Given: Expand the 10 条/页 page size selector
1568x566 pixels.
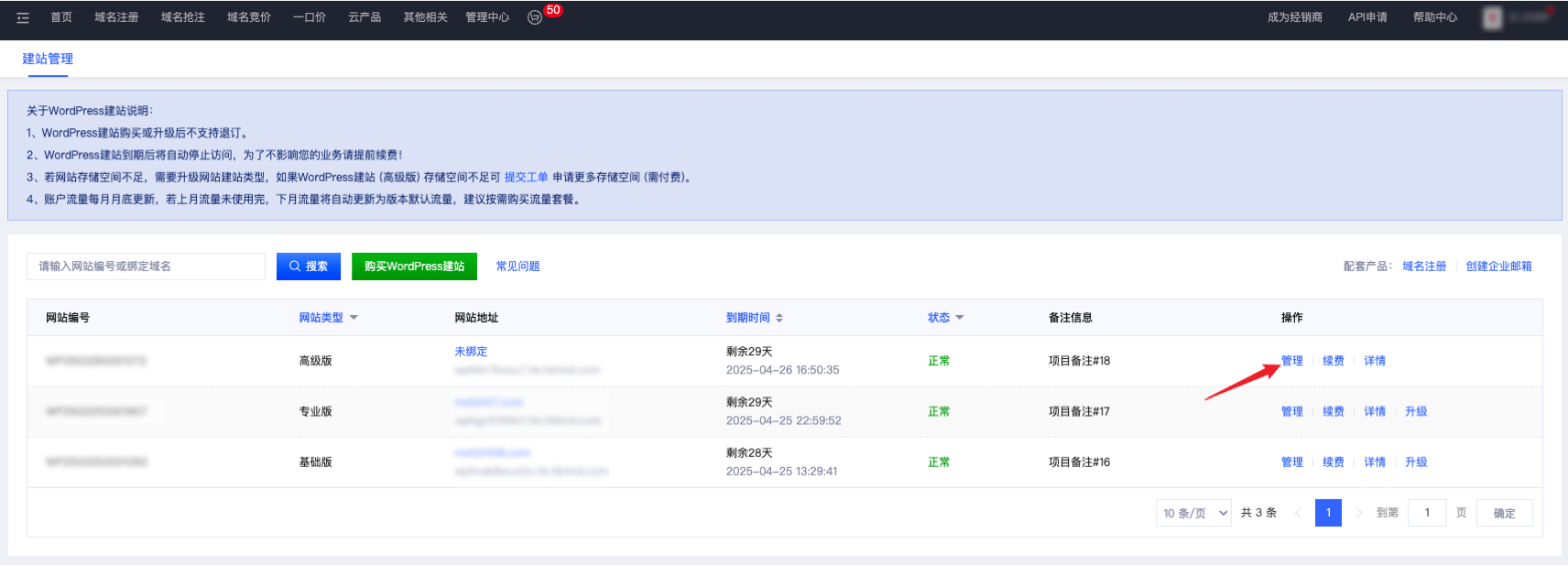Looking at the screenshot, I should click(1193, 513).
